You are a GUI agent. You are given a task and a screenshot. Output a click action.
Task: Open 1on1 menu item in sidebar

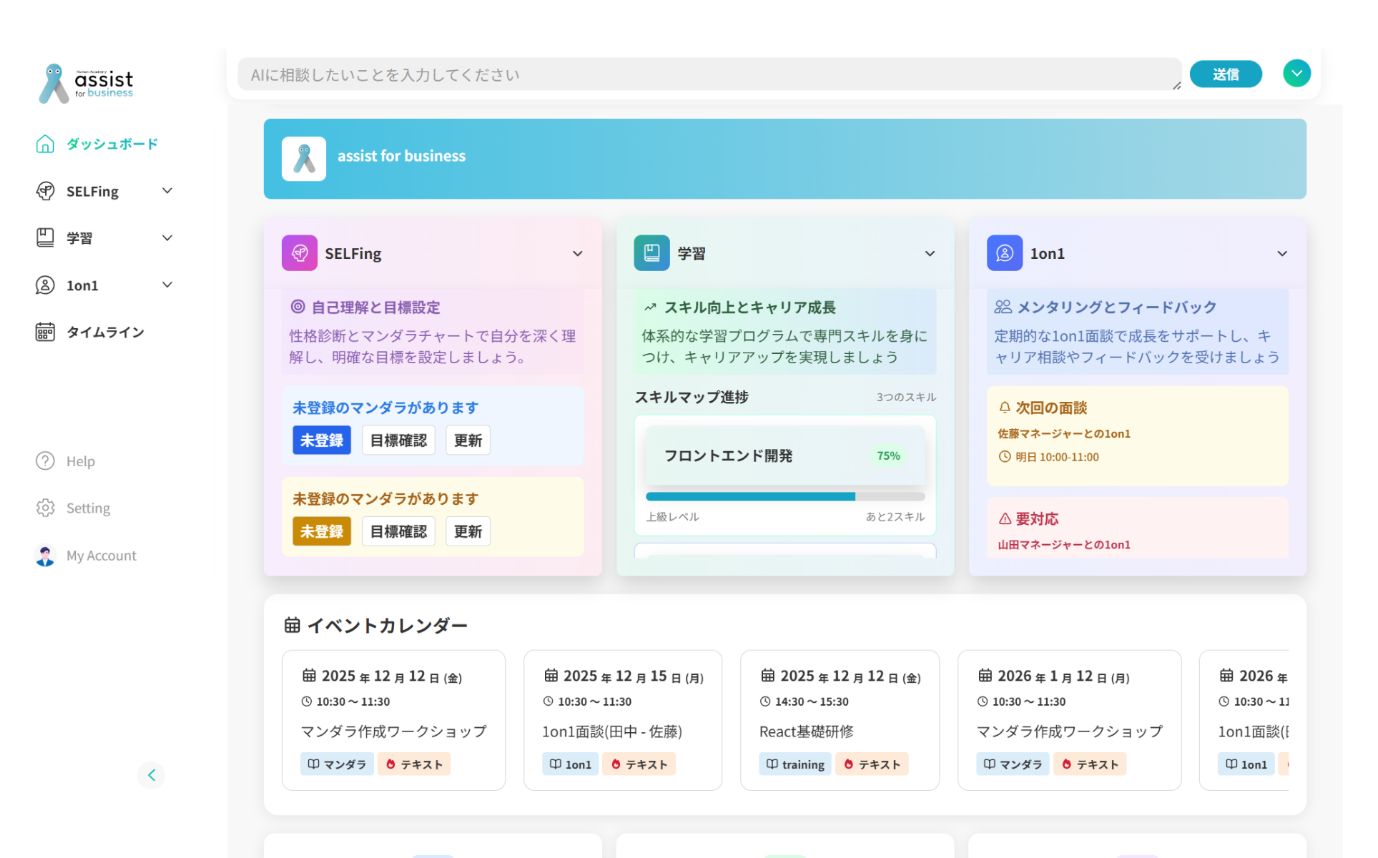pyautogui.click(x=82, y=285)
